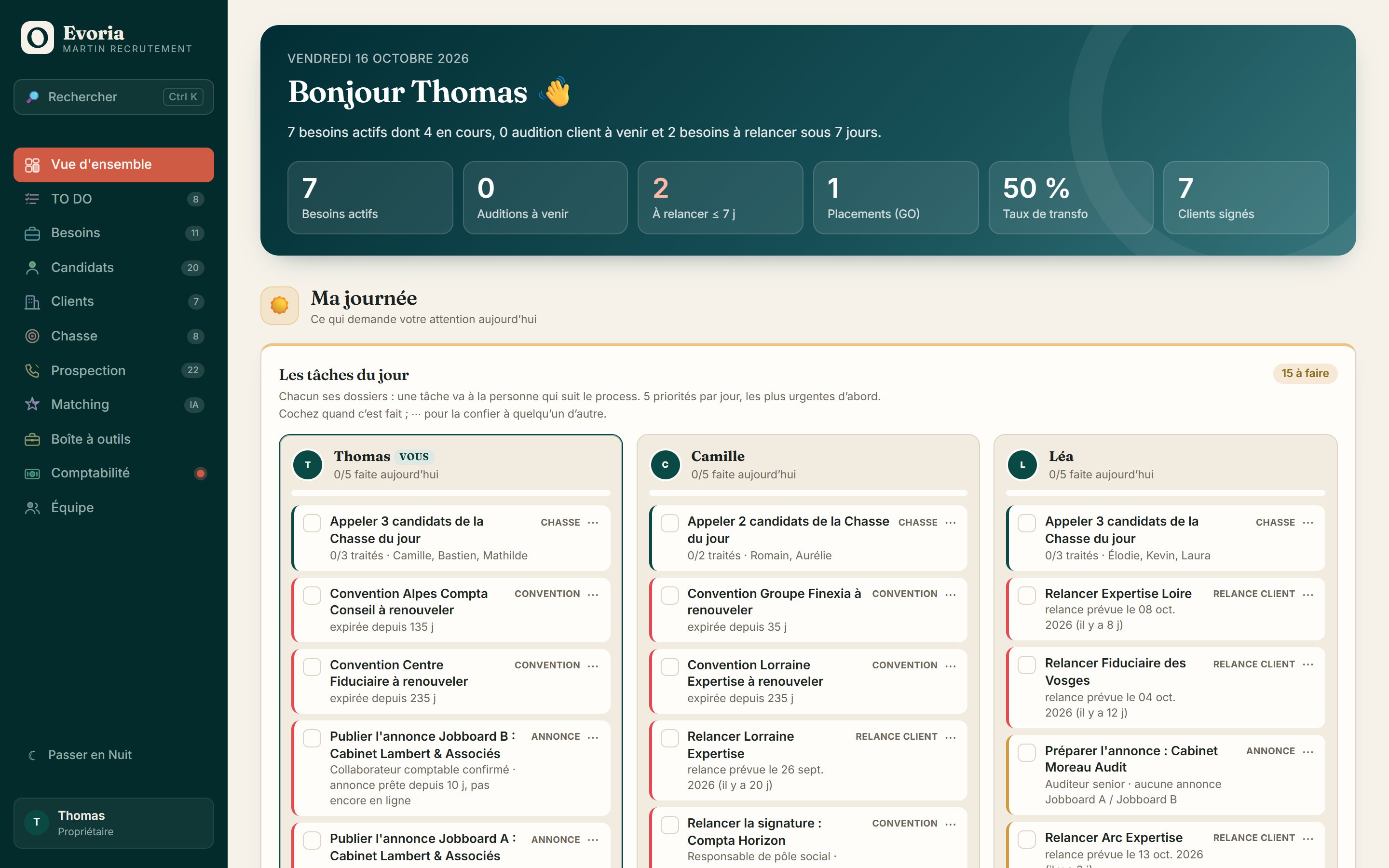Open options for Camille's Appeler 2 candidats
Viewport: 1389px width, 868px height.
point(951,522)
